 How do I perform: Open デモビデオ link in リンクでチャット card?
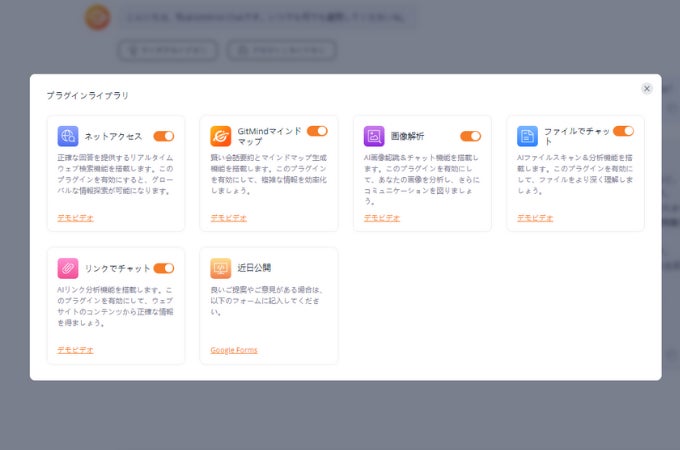click(75, 350)
